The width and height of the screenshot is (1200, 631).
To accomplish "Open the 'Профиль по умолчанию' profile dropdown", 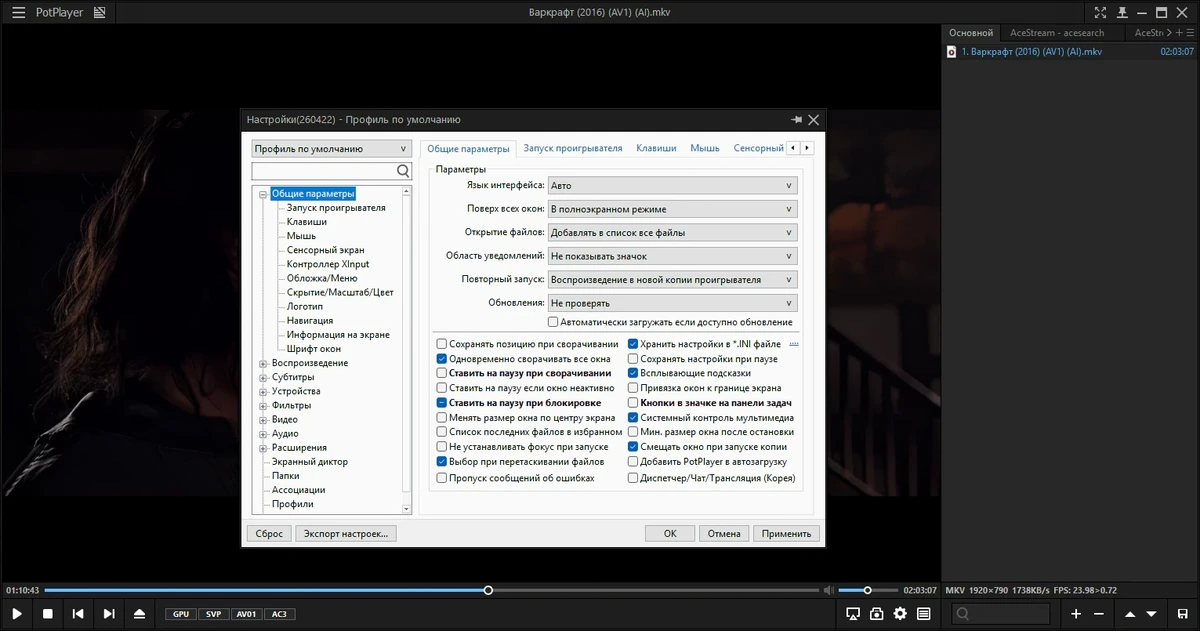I will tap(331, 149).
